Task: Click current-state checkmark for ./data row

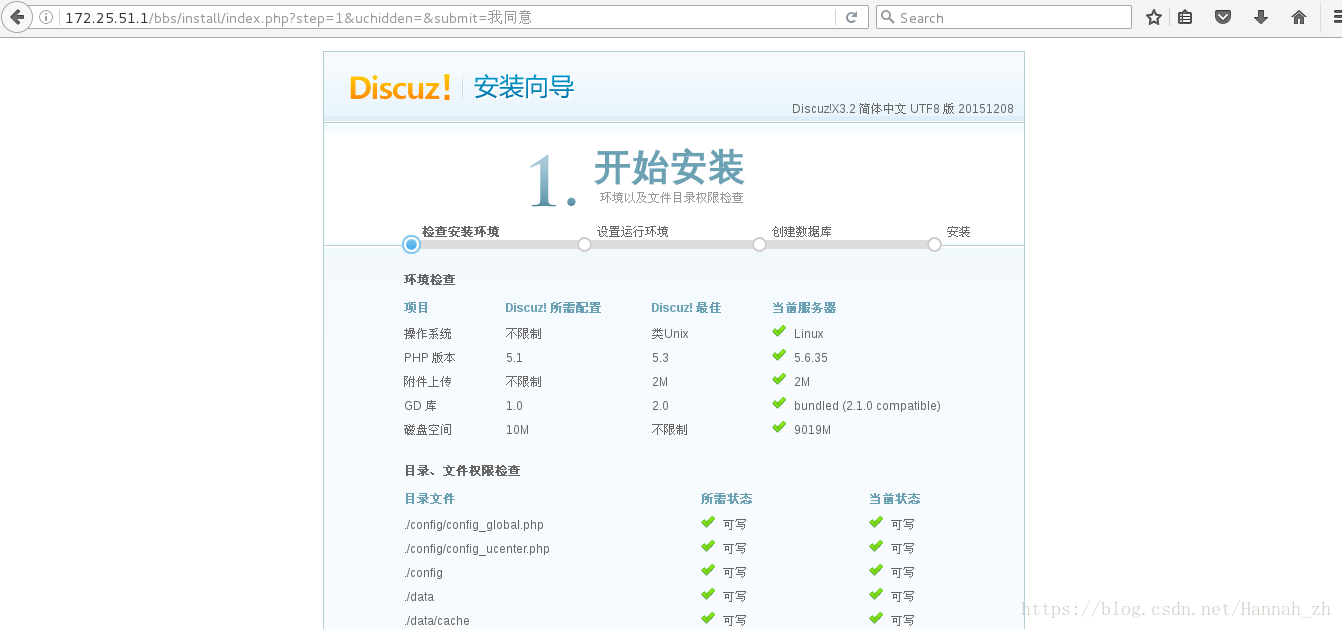Action: point(876,594)
